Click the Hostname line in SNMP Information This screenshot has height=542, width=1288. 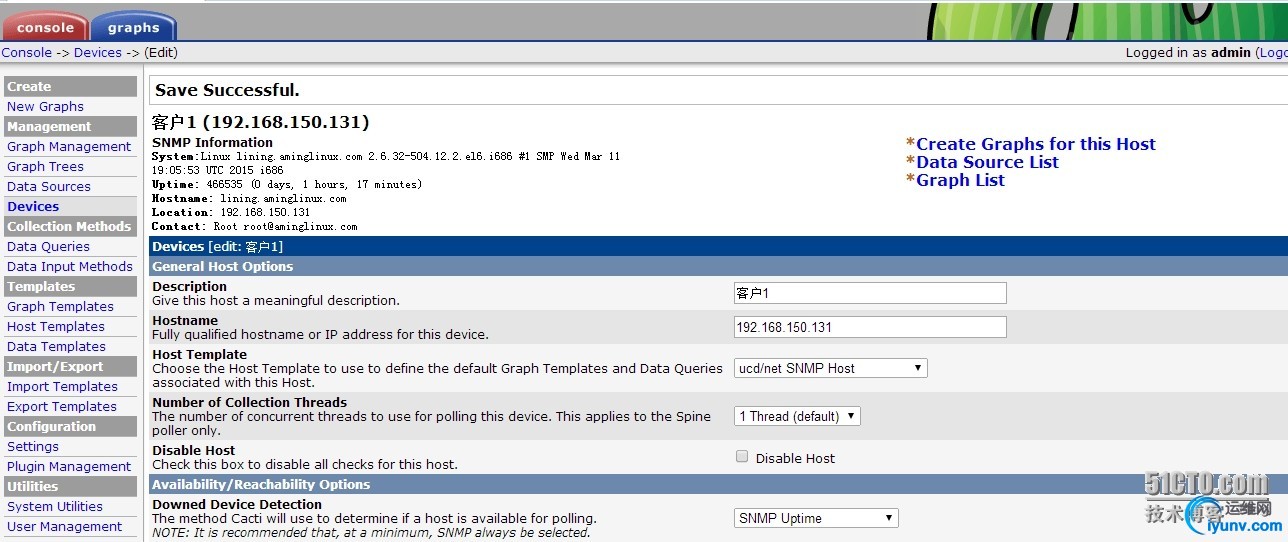point(249,199)
